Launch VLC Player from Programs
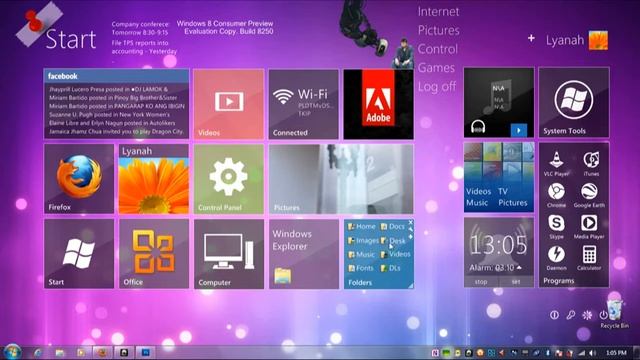The image size is (640, 360). (x=556, y=163)
